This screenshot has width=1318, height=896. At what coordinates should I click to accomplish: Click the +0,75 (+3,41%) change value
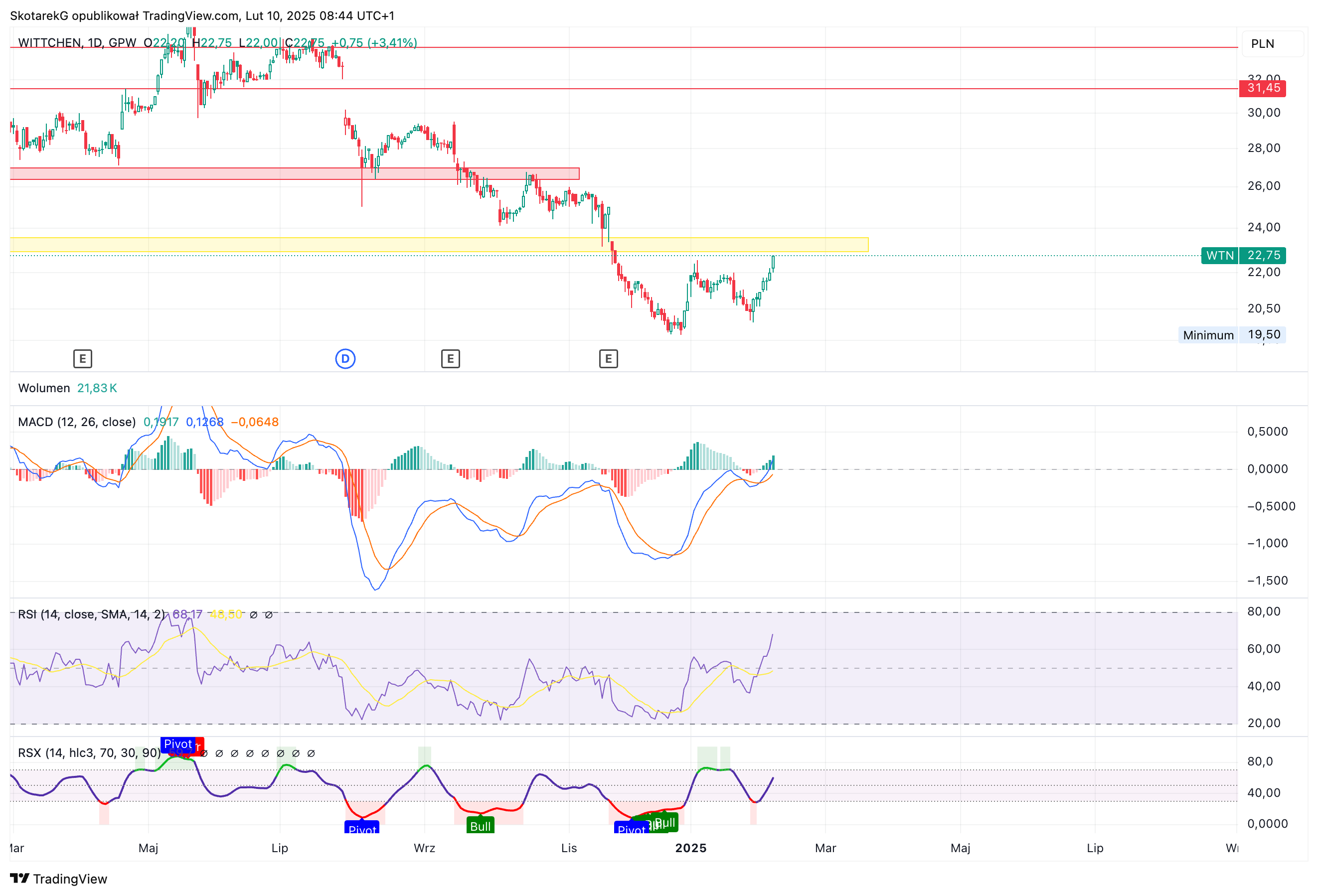click(374, 42)
